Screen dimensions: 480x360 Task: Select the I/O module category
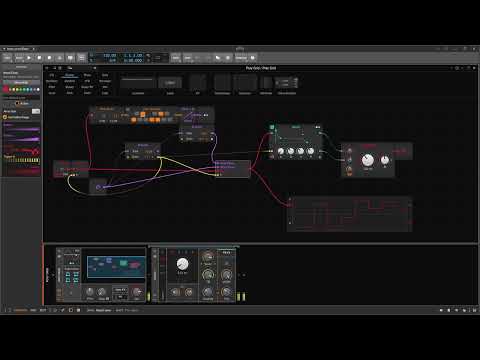click(x=52, y=75)
